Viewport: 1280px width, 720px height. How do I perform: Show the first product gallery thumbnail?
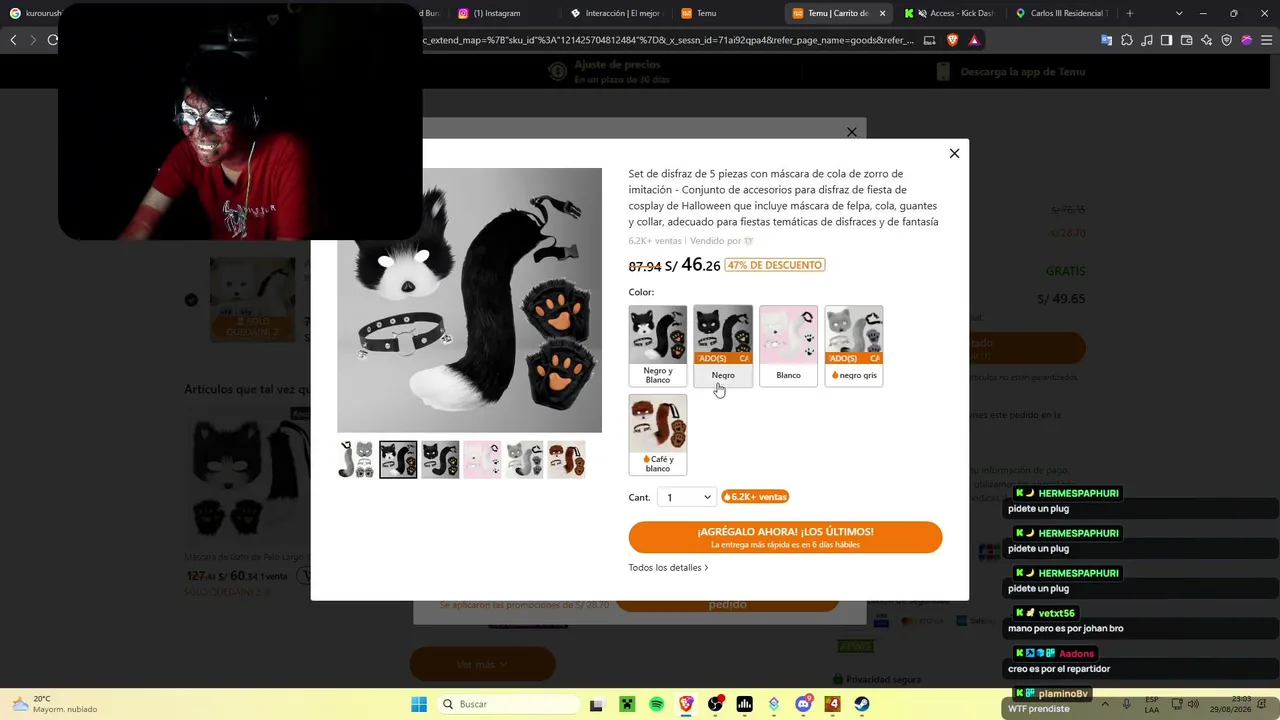pos(356,459)
